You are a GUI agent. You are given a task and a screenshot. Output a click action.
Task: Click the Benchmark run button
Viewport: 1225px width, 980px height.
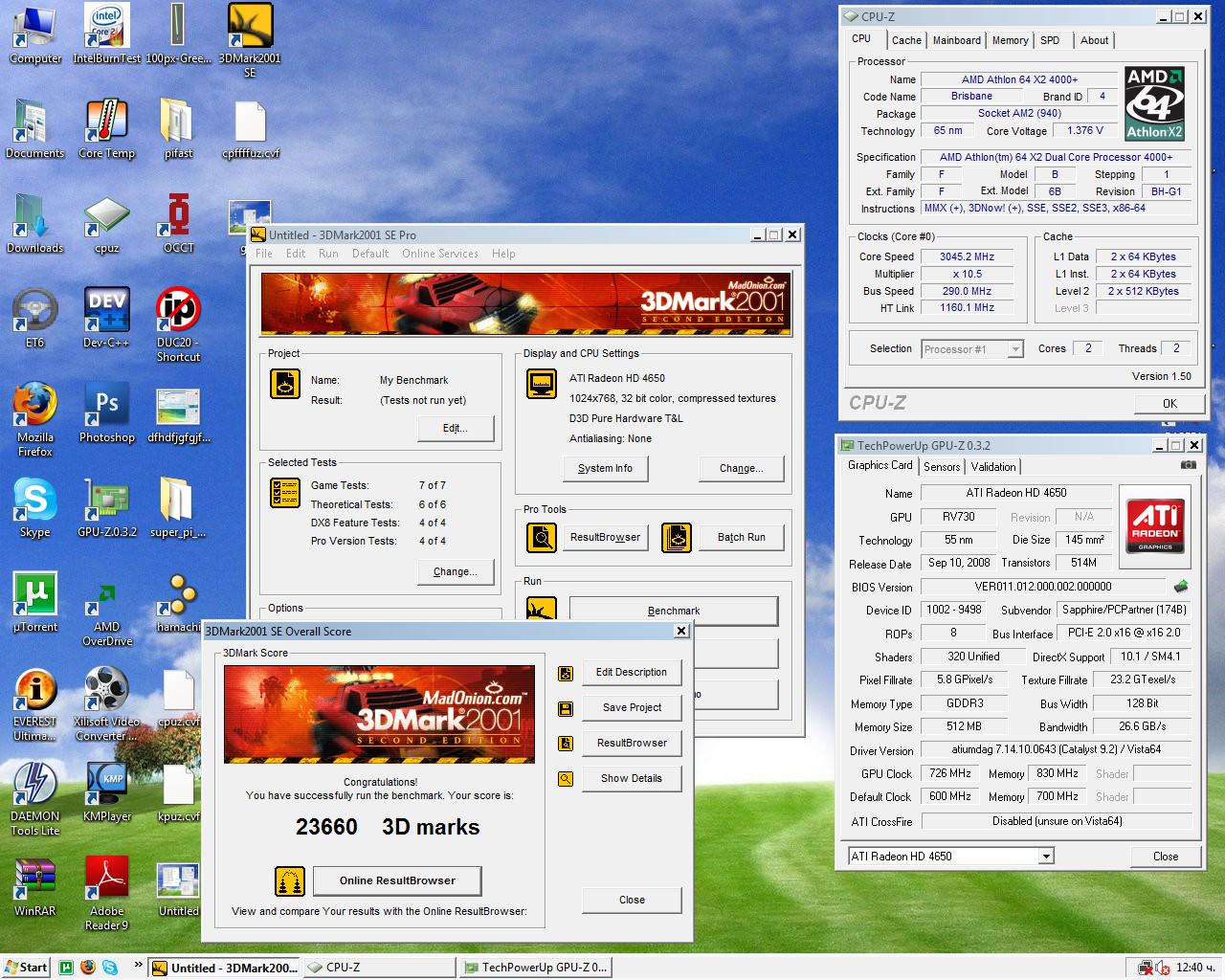pos(674,611)
